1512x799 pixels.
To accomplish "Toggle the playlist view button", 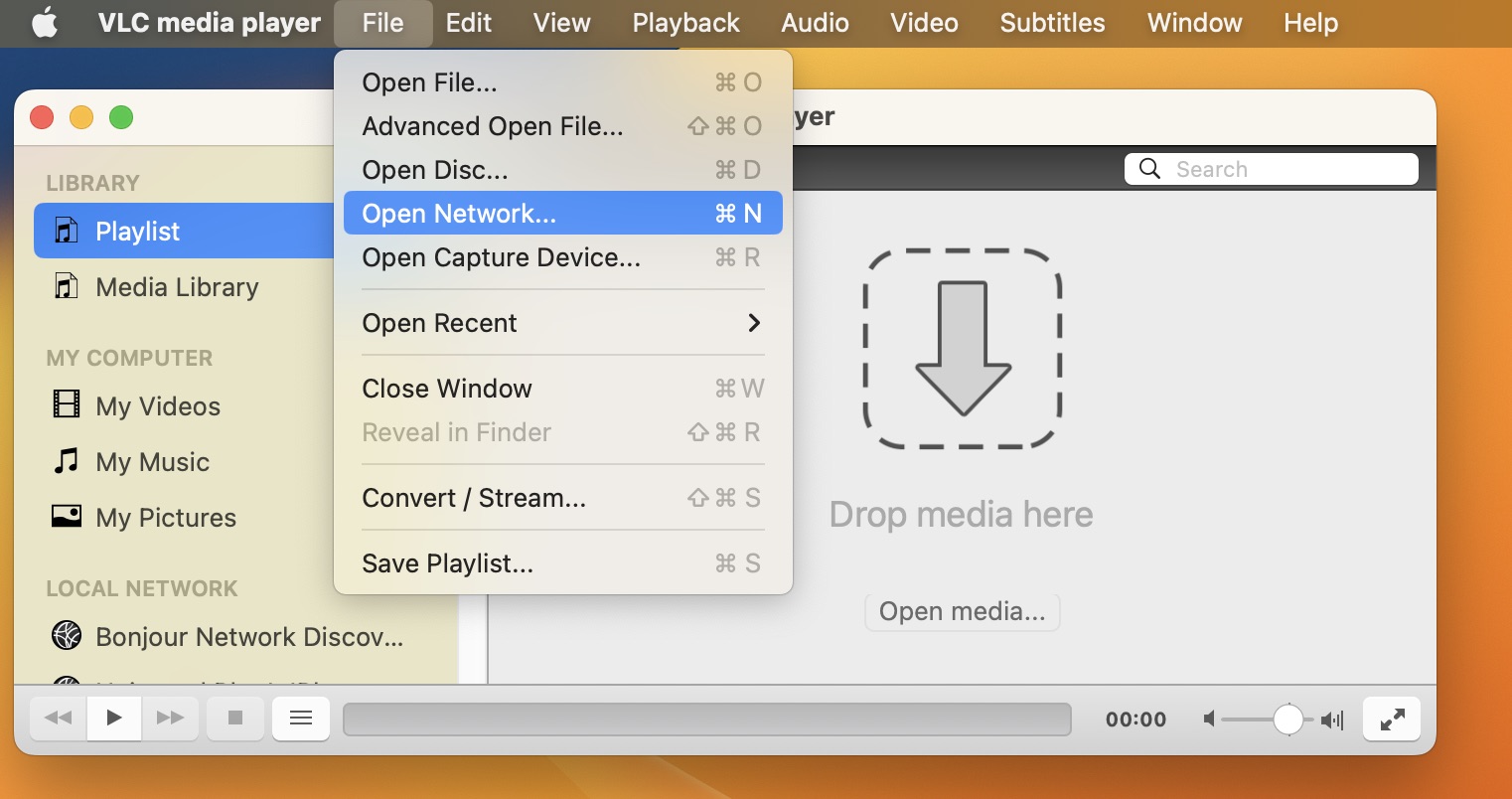I will [x=301, y=718].
